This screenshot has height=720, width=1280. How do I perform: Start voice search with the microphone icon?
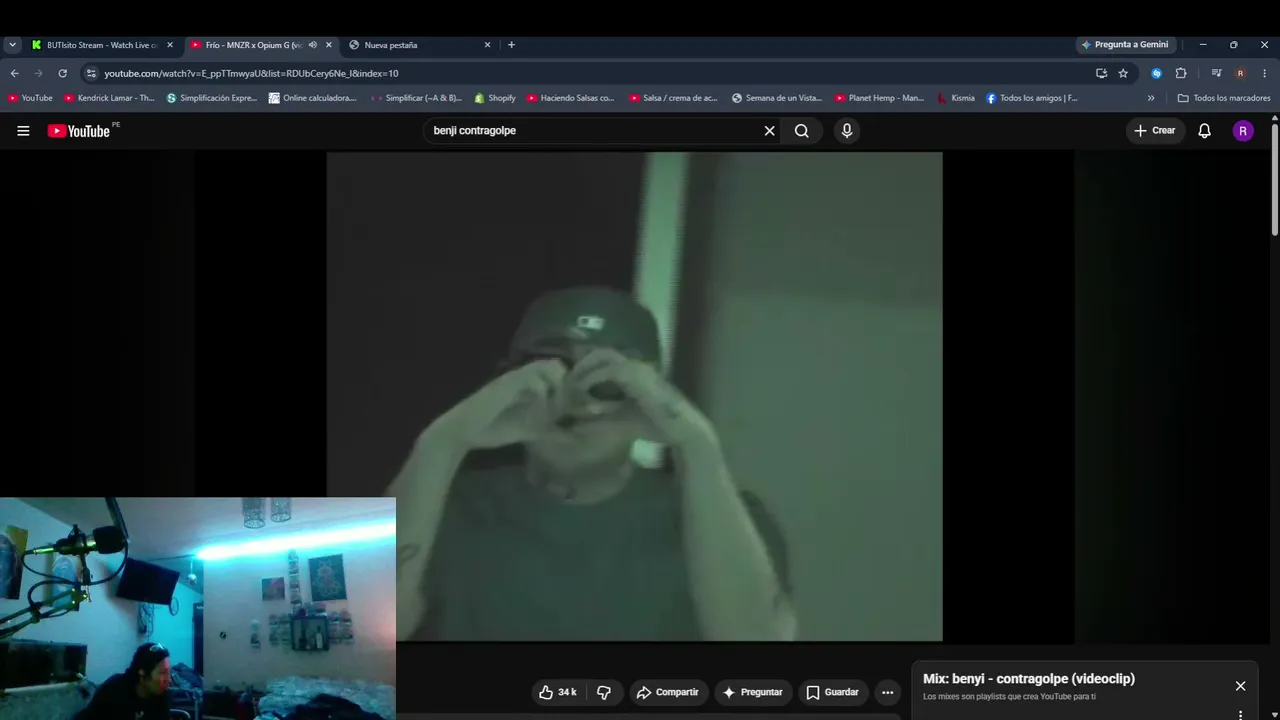tap(847, 131)
